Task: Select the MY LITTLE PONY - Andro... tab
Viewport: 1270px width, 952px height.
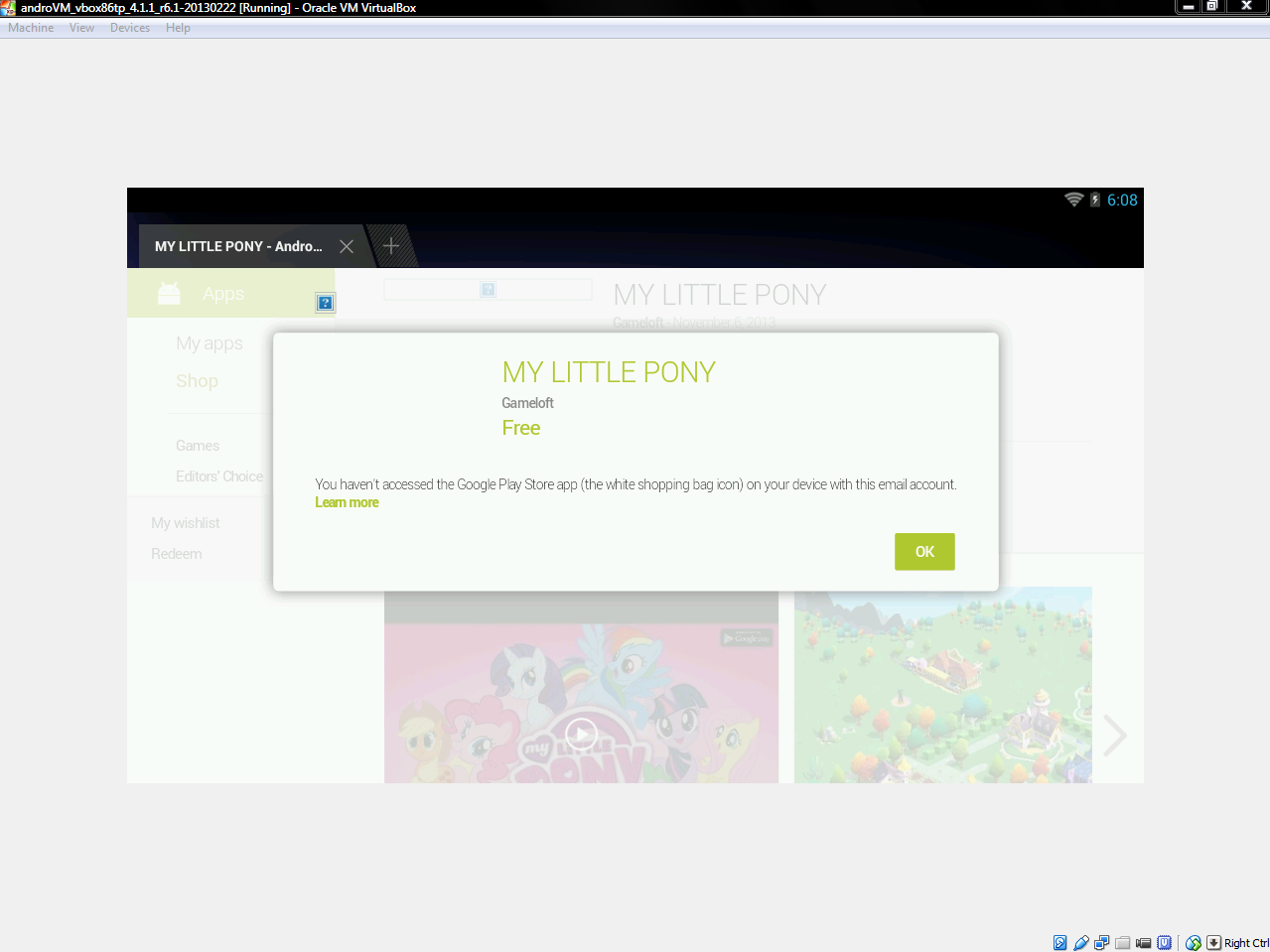Action: coord(238,246)
